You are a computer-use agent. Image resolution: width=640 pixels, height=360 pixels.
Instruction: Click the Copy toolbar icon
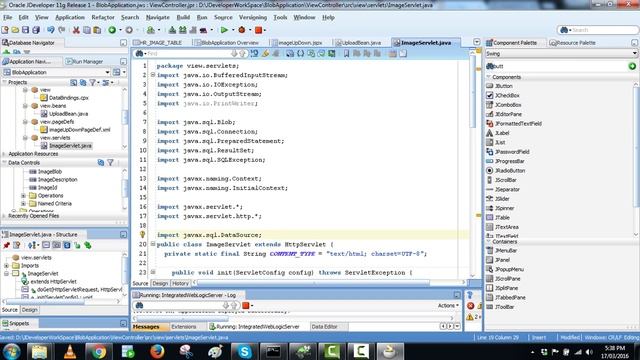(87, 30)
